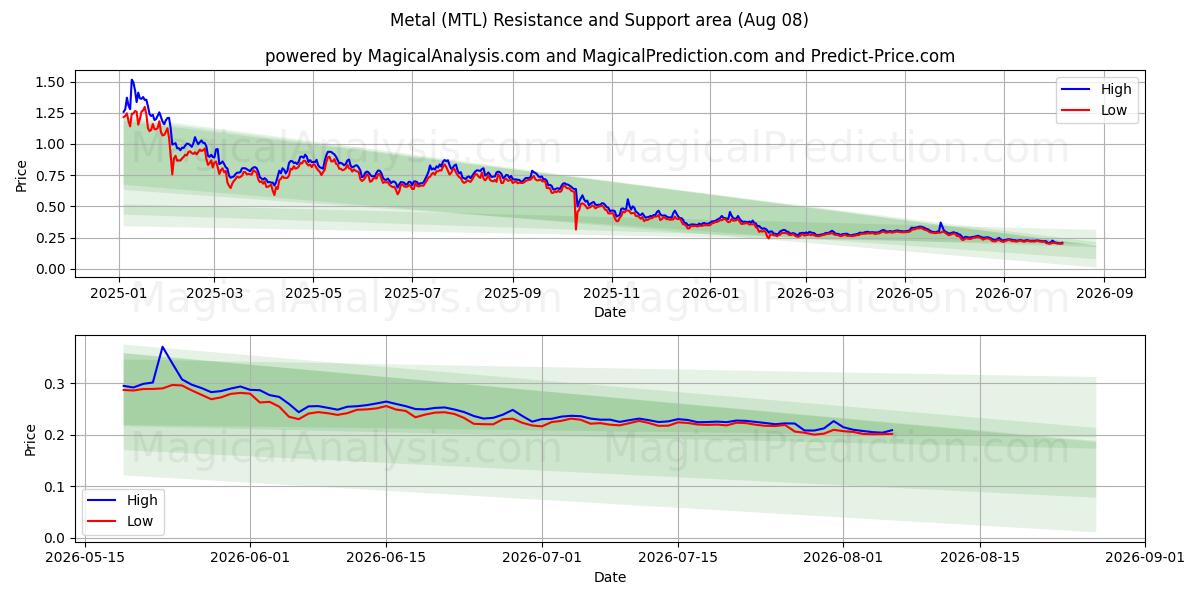Click 'High' in the top chart legend

click(x=1116, y=89)
